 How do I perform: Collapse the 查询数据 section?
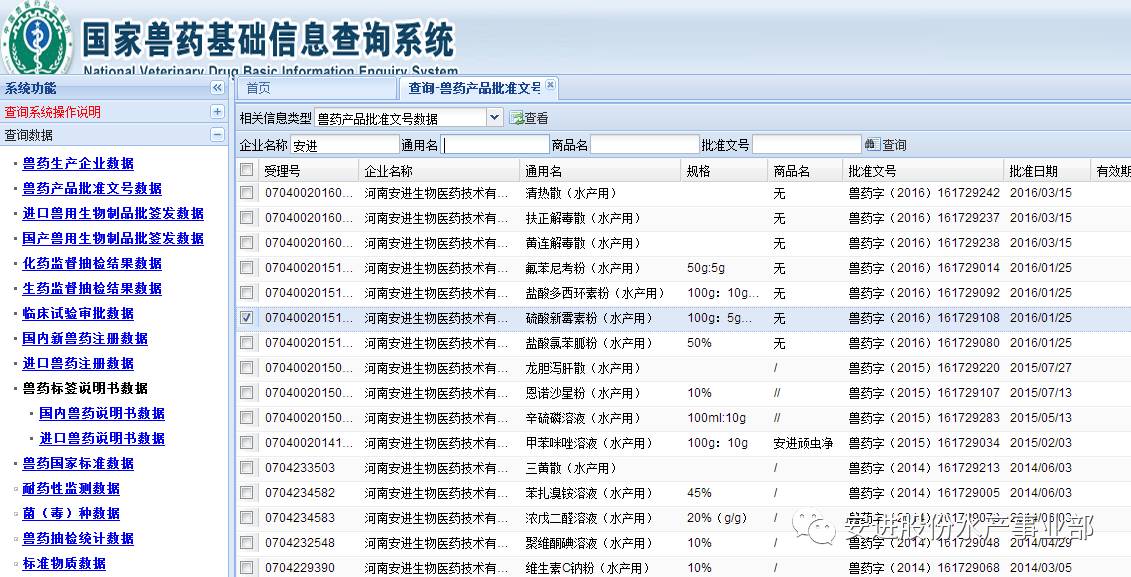coord(217,135)
